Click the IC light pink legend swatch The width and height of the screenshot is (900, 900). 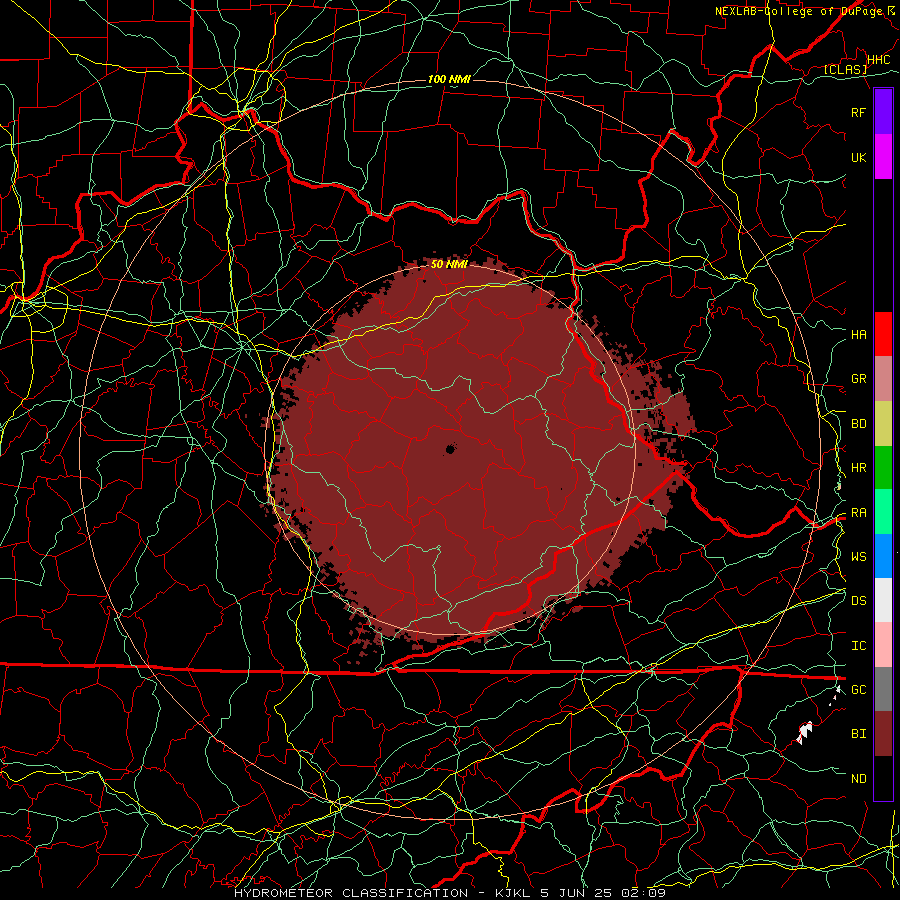pyautogui.click(x=883, y=645)
